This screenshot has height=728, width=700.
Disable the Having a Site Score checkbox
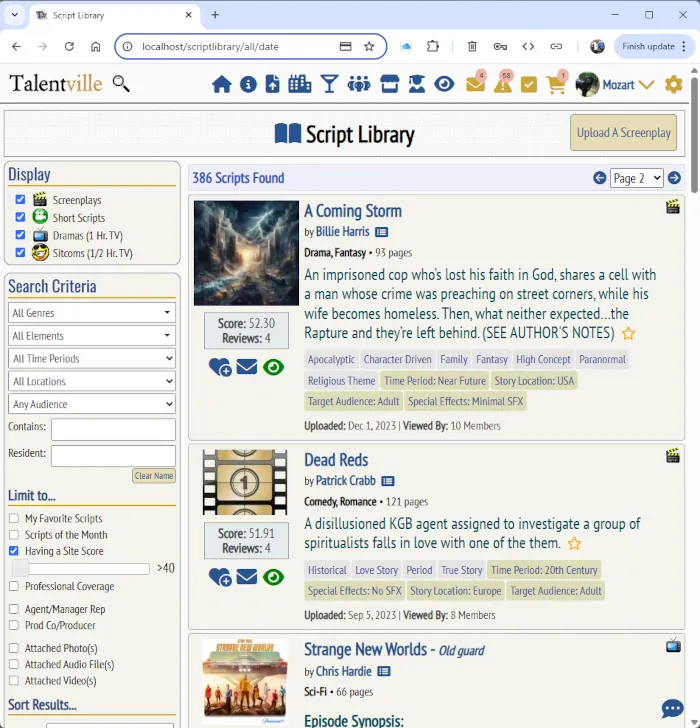coord(14,551)
